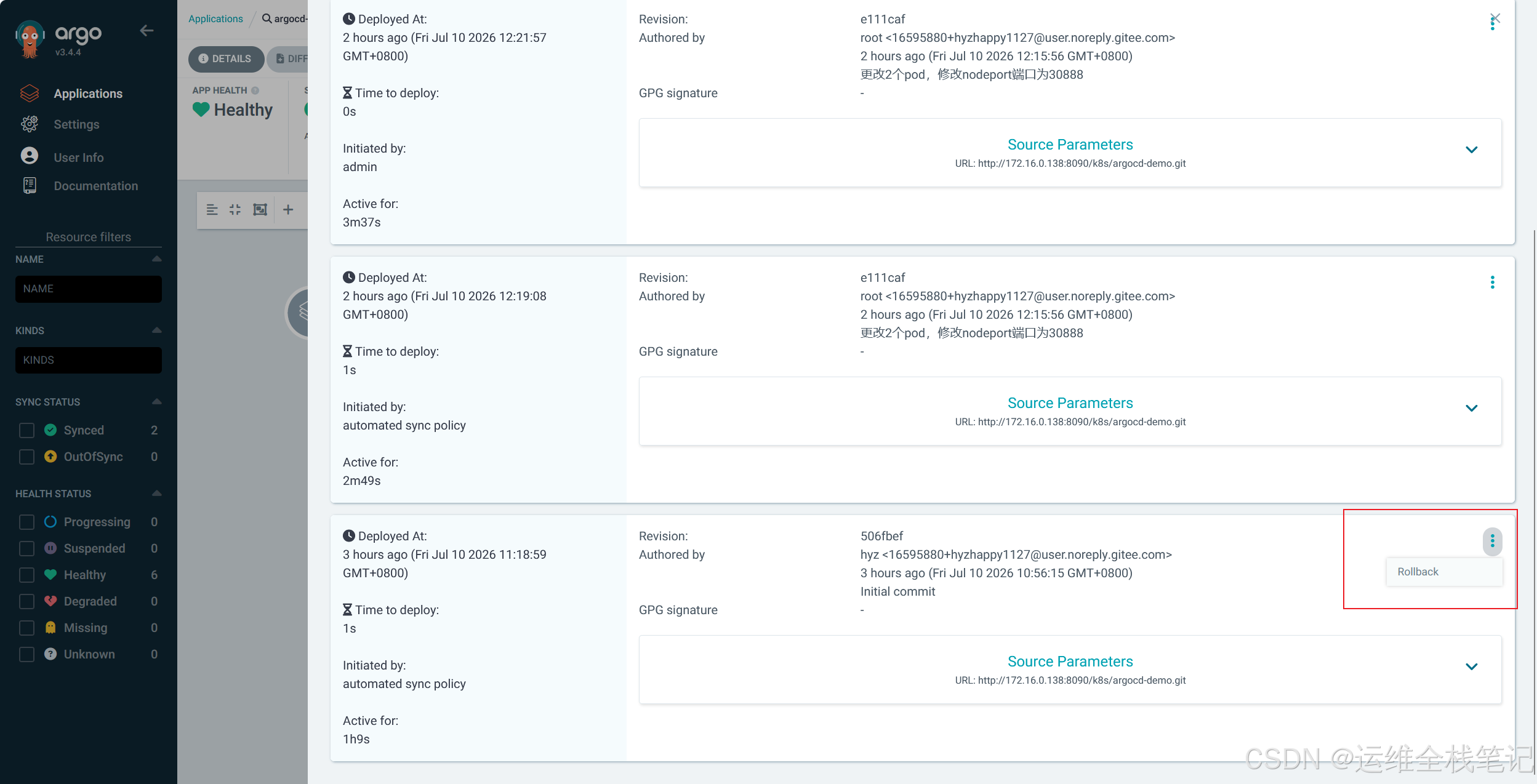The width and height of the screenshot is (1537, 784).
Task: Follow the Applications breadcrumb link
Action: tap(215, 19)
